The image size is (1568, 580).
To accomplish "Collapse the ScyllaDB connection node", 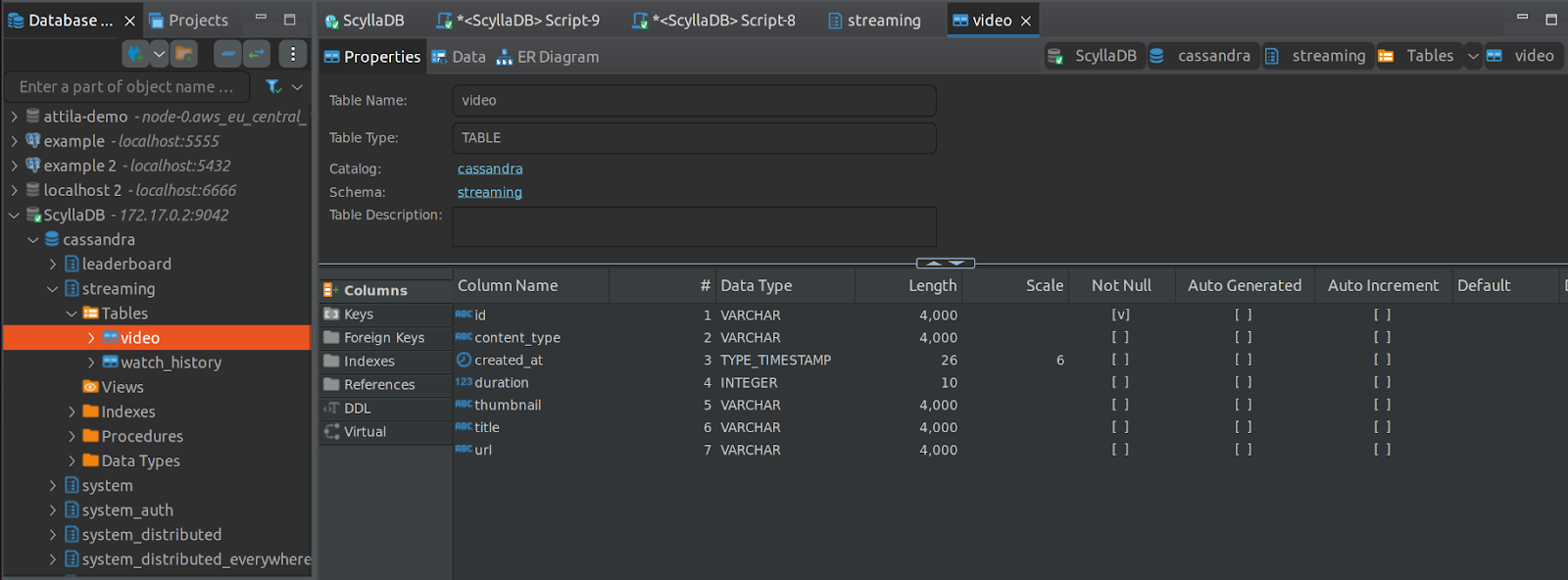I will [14, 215].
